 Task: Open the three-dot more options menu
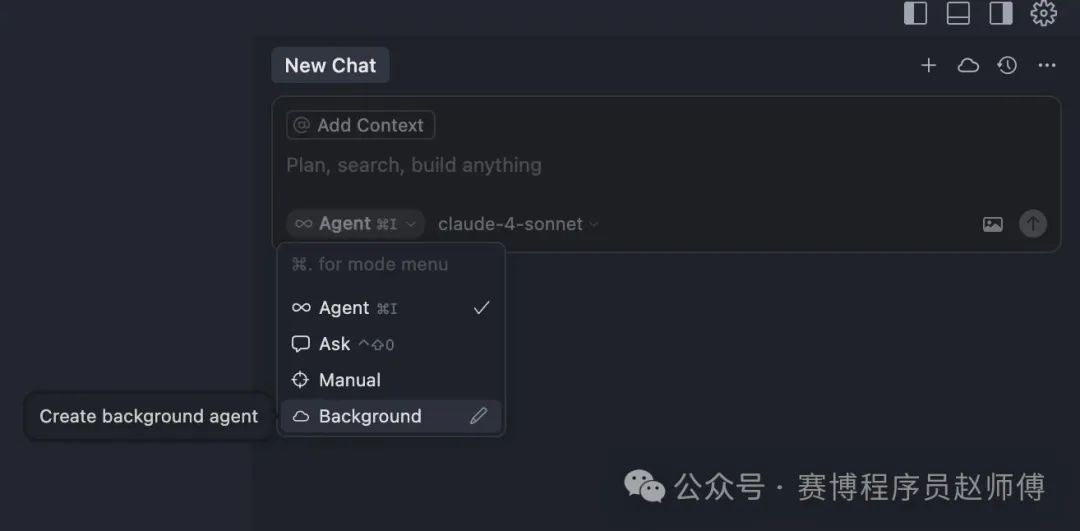(1047, 65)
